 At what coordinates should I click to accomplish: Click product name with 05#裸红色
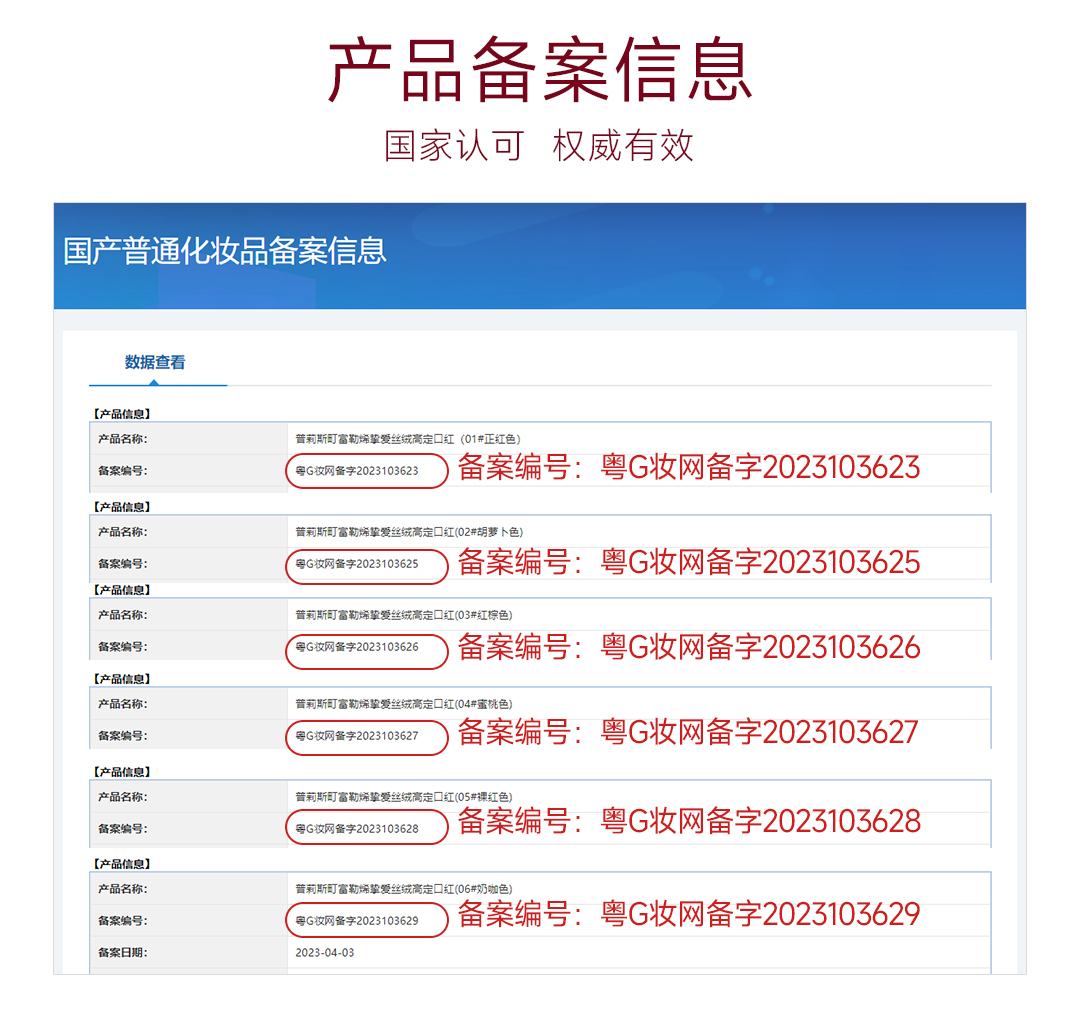coord(403,797)
